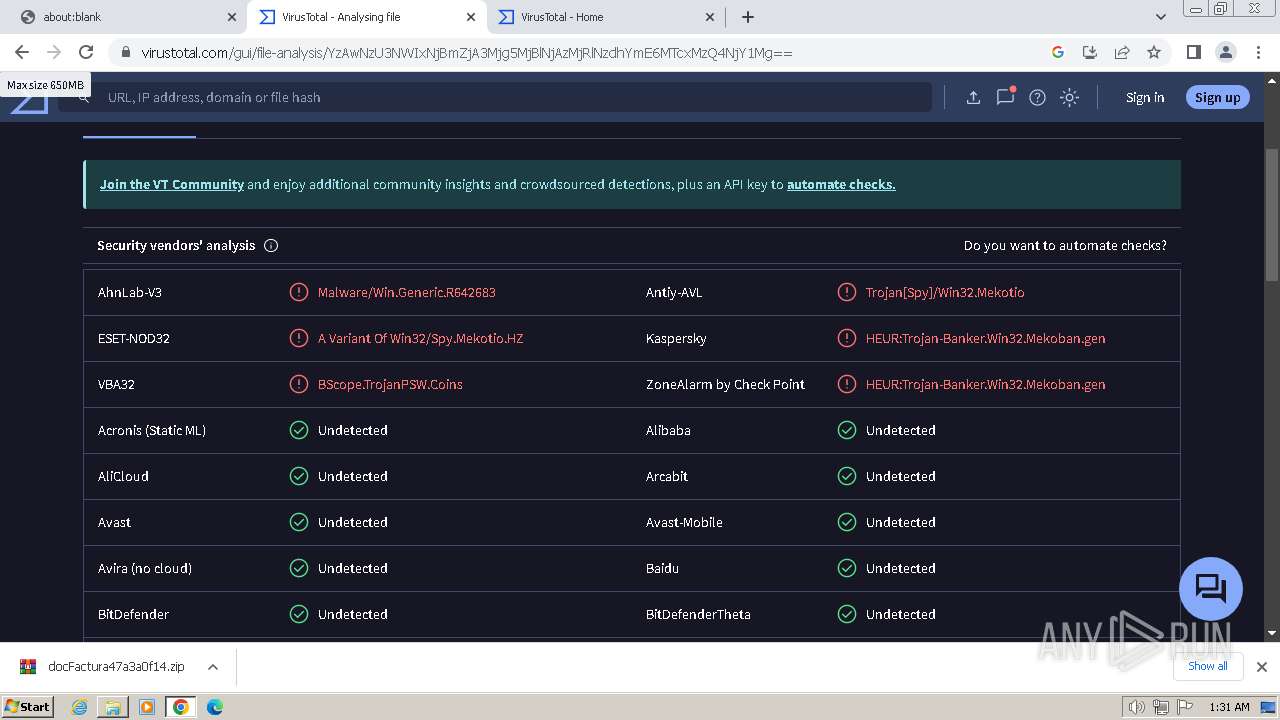Click the Sign up button
This screenshot has width=1280, height=720.
coord(1217,97)
